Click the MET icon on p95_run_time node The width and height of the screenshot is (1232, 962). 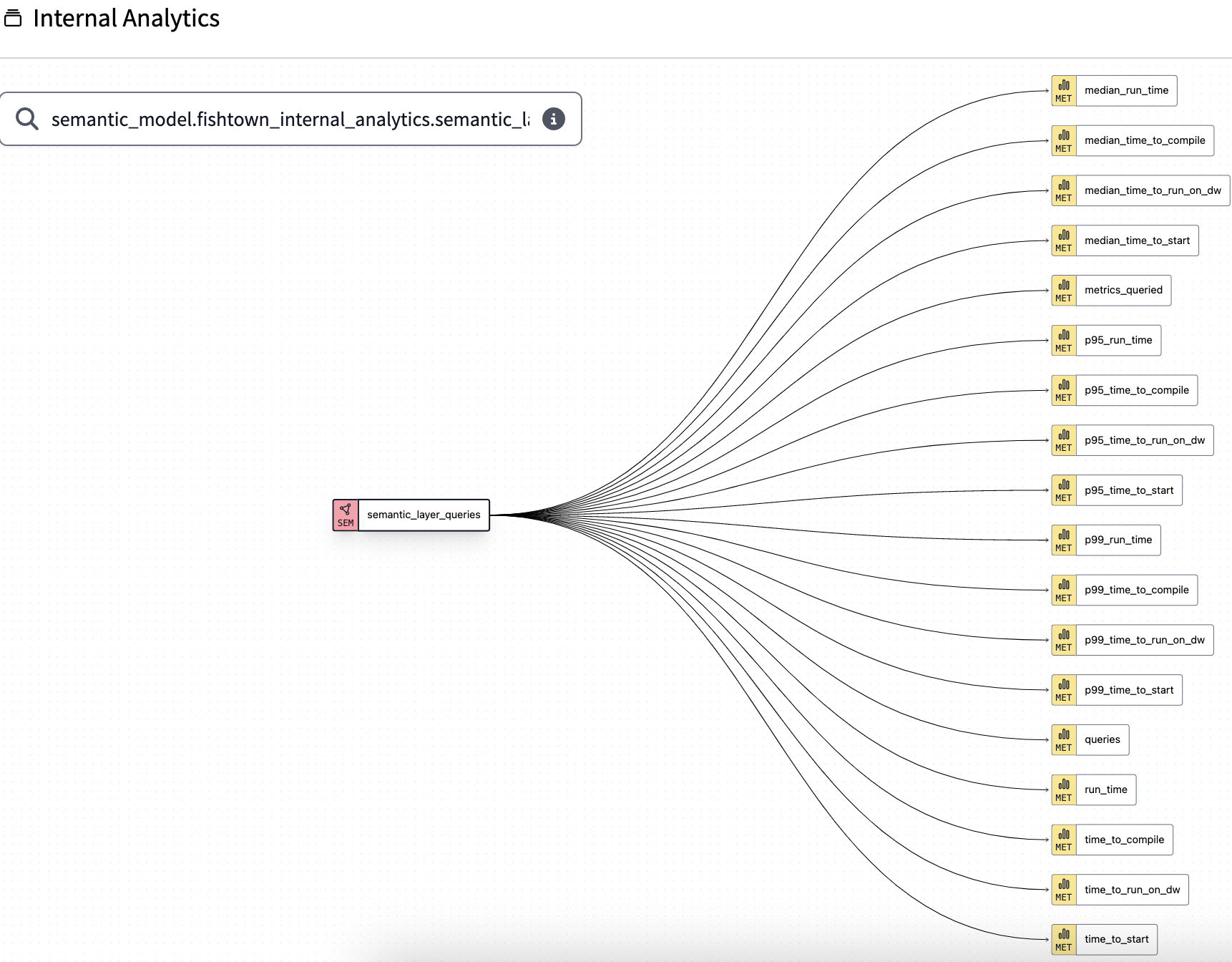point(1063,340)
